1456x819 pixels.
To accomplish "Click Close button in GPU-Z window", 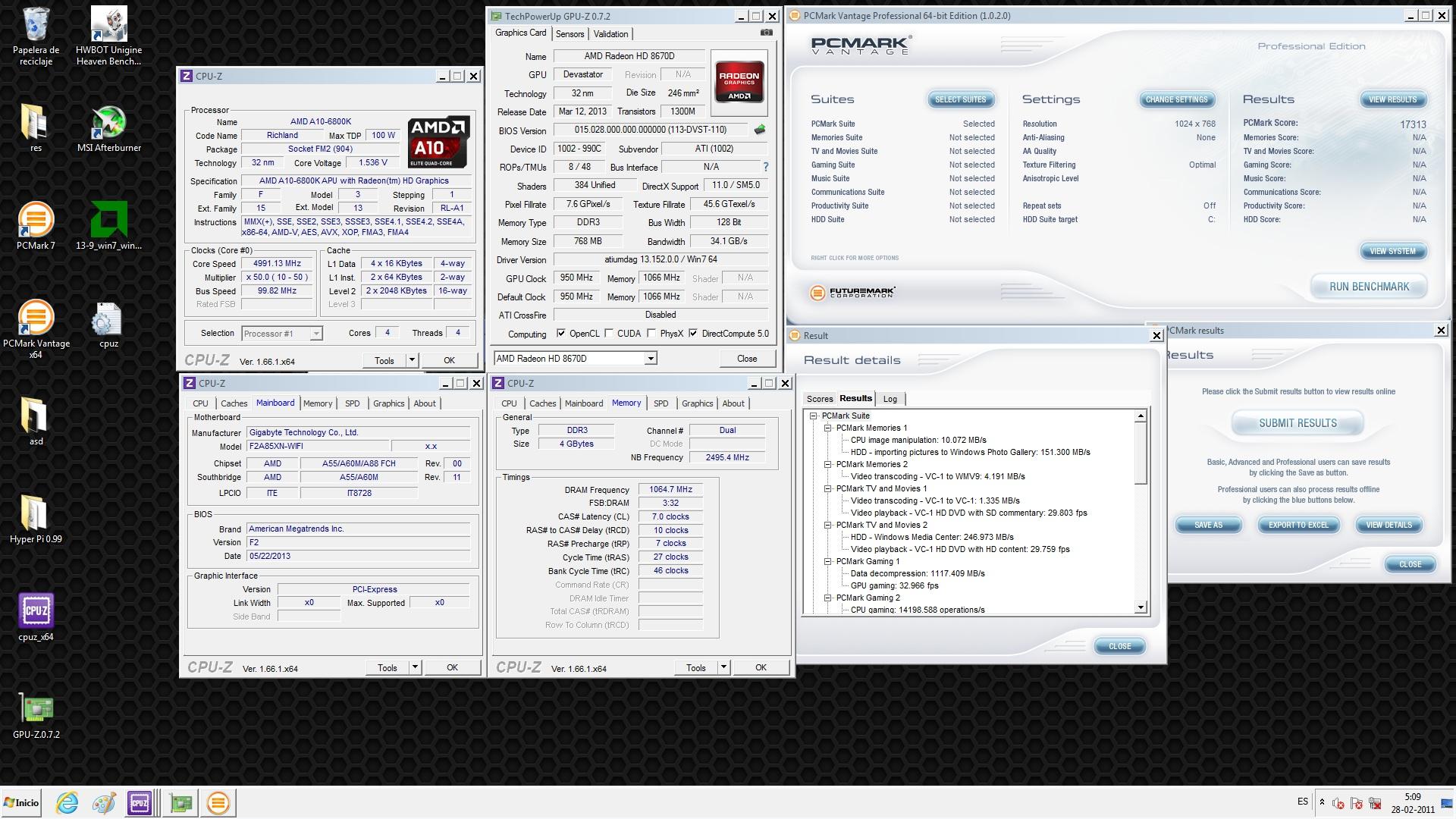I will pyautogui.click(x=747, y=359).
